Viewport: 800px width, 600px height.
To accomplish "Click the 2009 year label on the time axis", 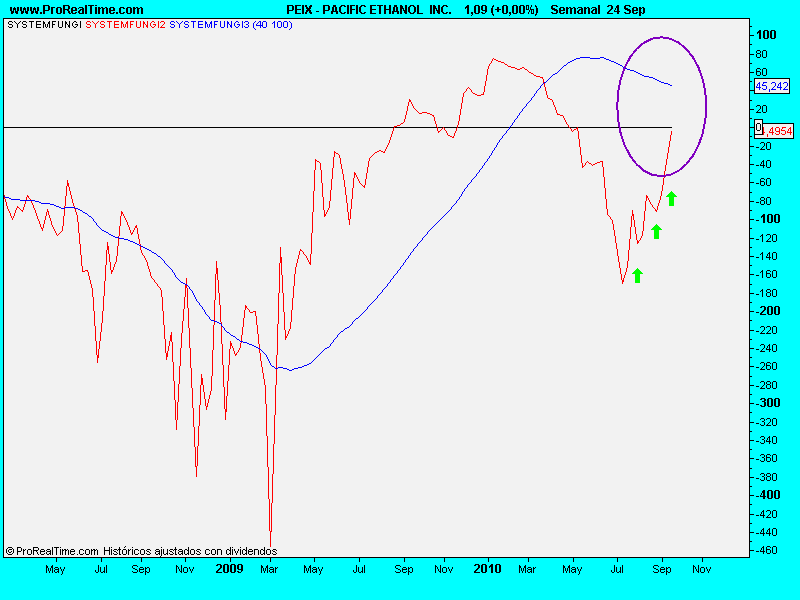I will click(230, 568).
